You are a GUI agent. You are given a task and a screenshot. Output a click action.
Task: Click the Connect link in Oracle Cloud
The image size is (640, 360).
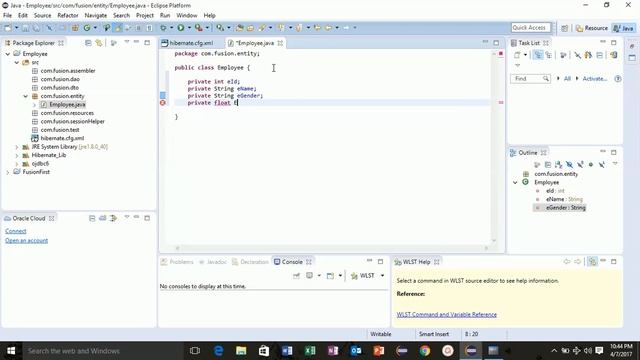16,231
